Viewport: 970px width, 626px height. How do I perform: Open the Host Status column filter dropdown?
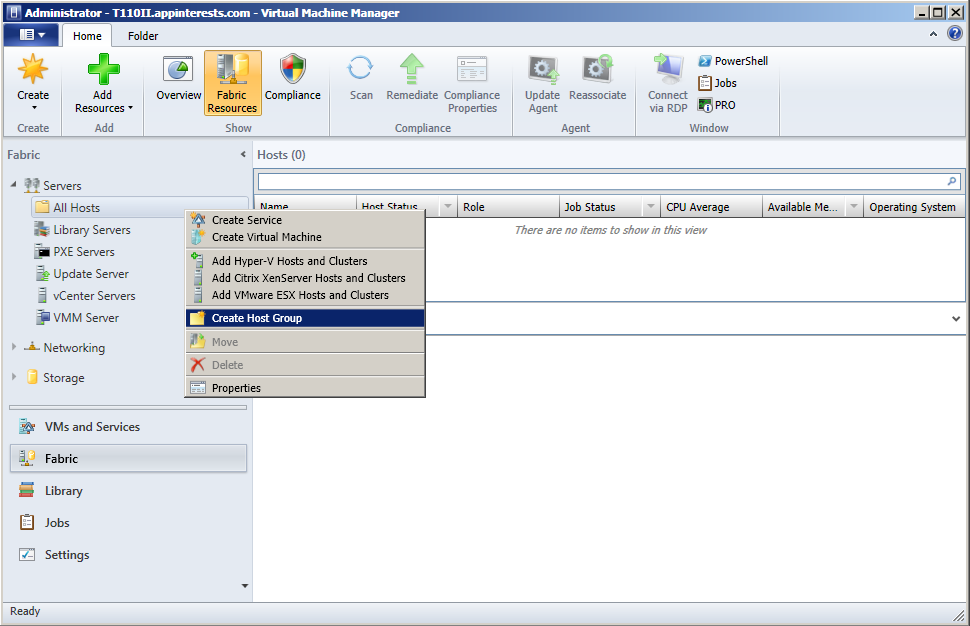tap(448, 207)
